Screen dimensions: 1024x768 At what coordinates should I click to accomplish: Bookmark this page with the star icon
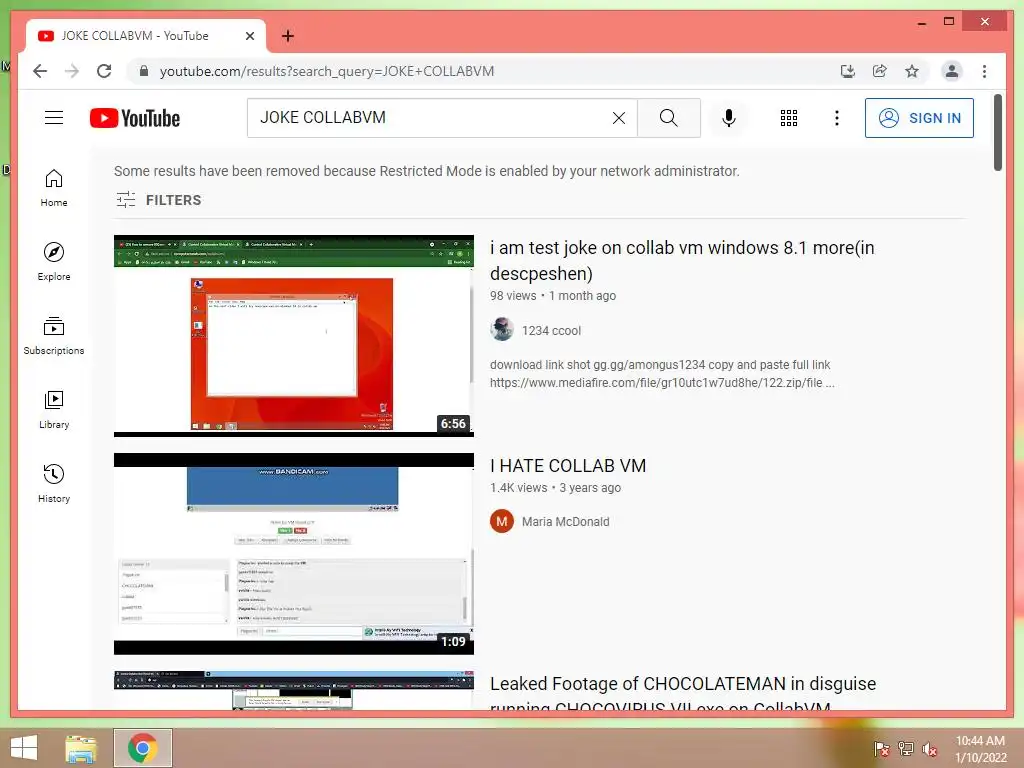point(912,71)
